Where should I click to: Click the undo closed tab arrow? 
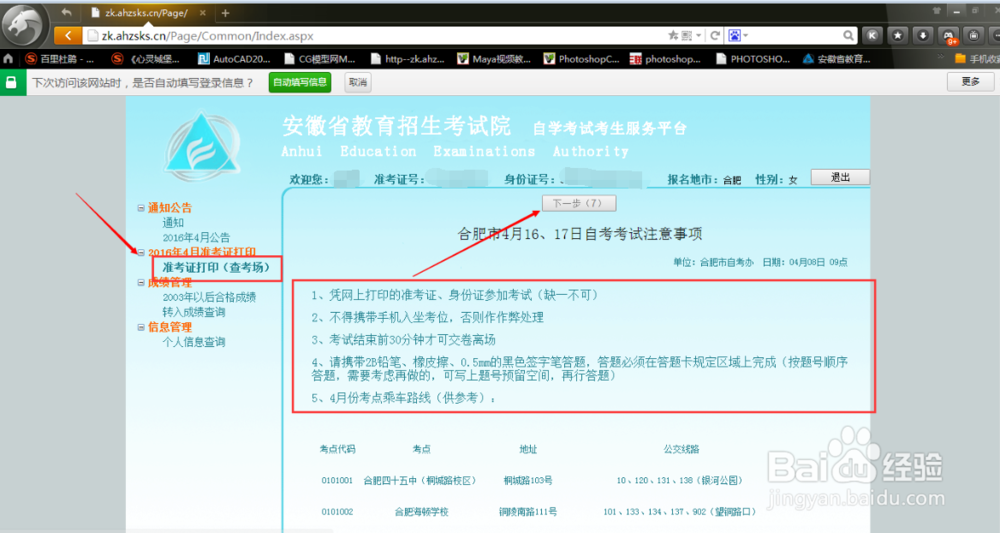click(x=66, y=12)
